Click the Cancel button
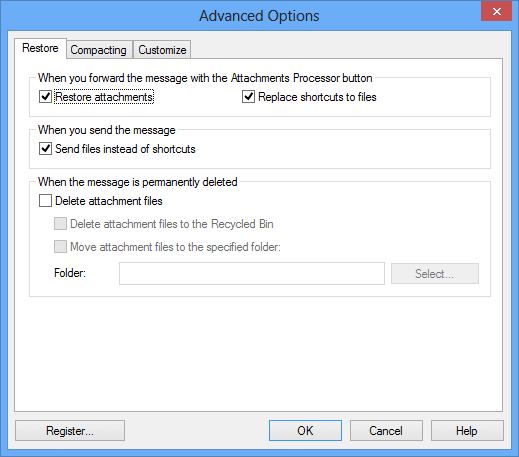The width and height of the screenshot is (519, 457). (x=386, y=431)
